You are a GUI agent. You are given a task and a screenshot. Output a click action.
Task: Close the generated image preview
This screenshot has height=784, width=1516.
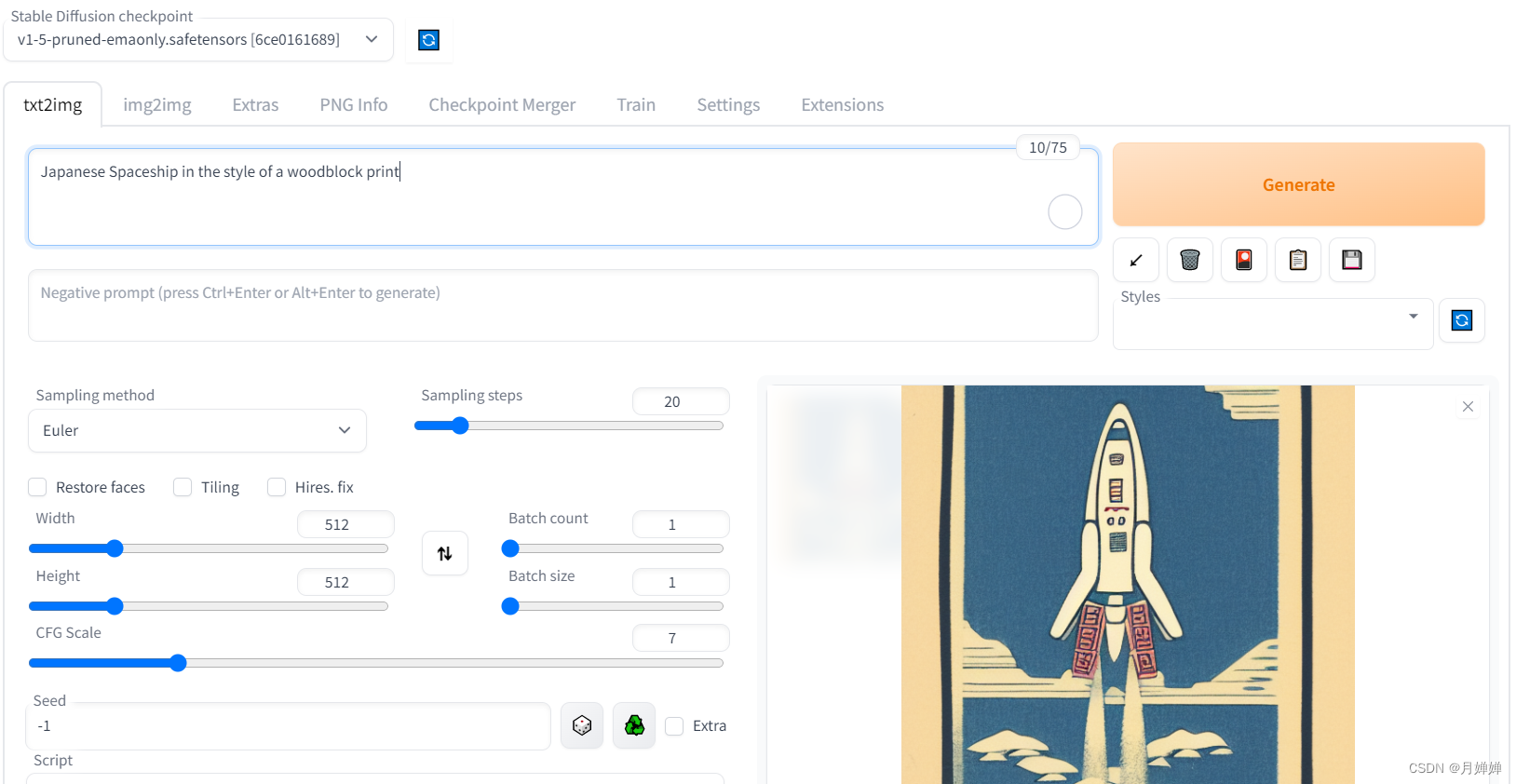tap(1468, 407)
